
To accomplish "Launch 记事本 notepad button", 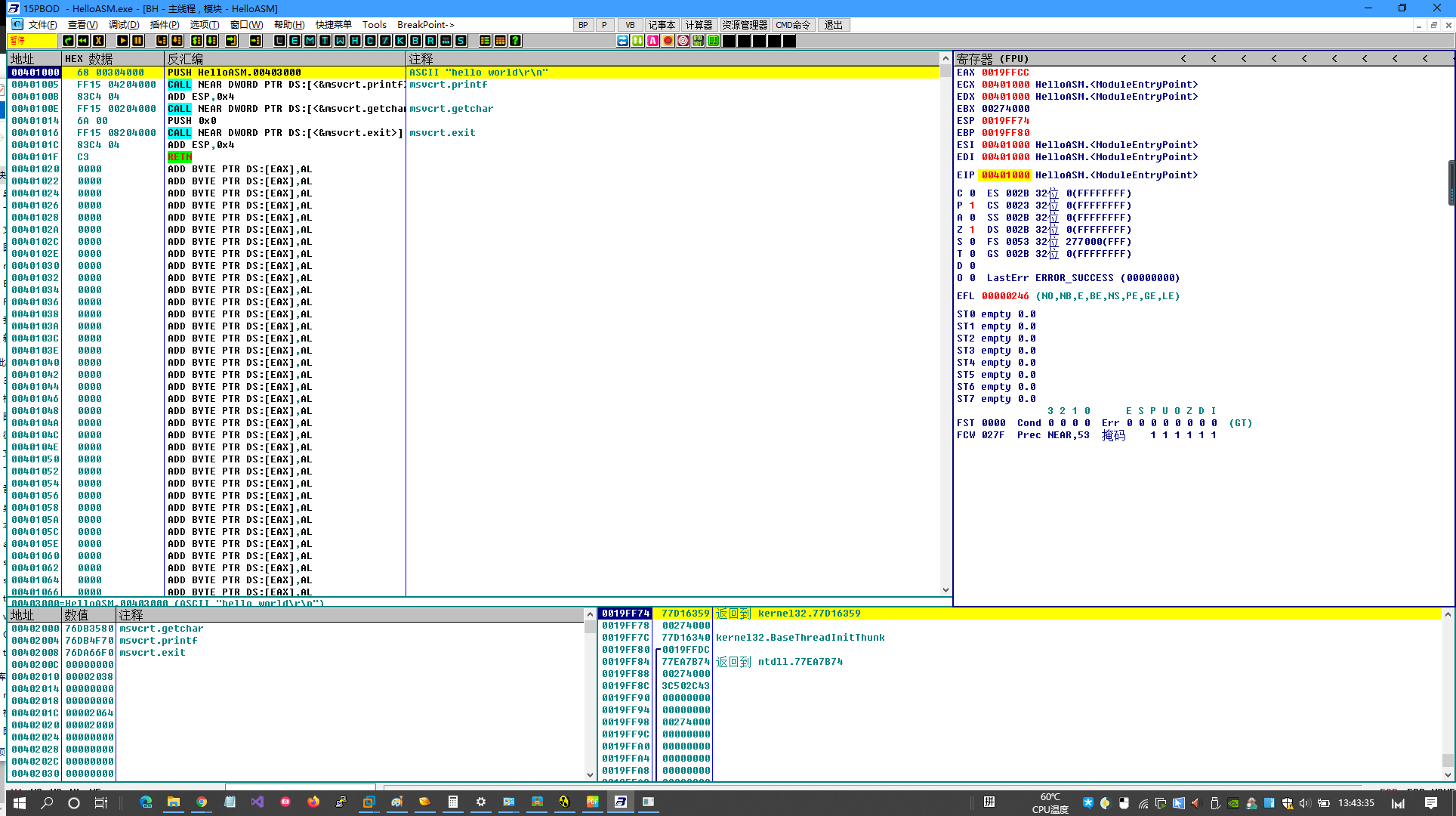I will coord(662,25).
